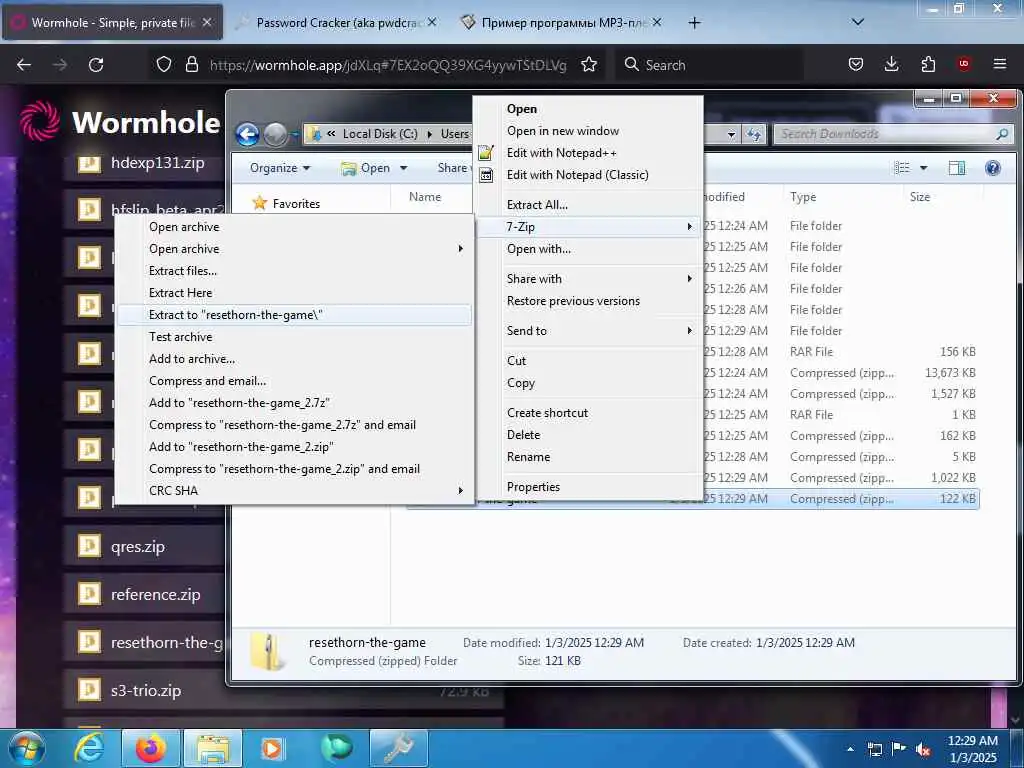
Task: Show hidden tray icons arrow
Action: (x=850, y=750)
